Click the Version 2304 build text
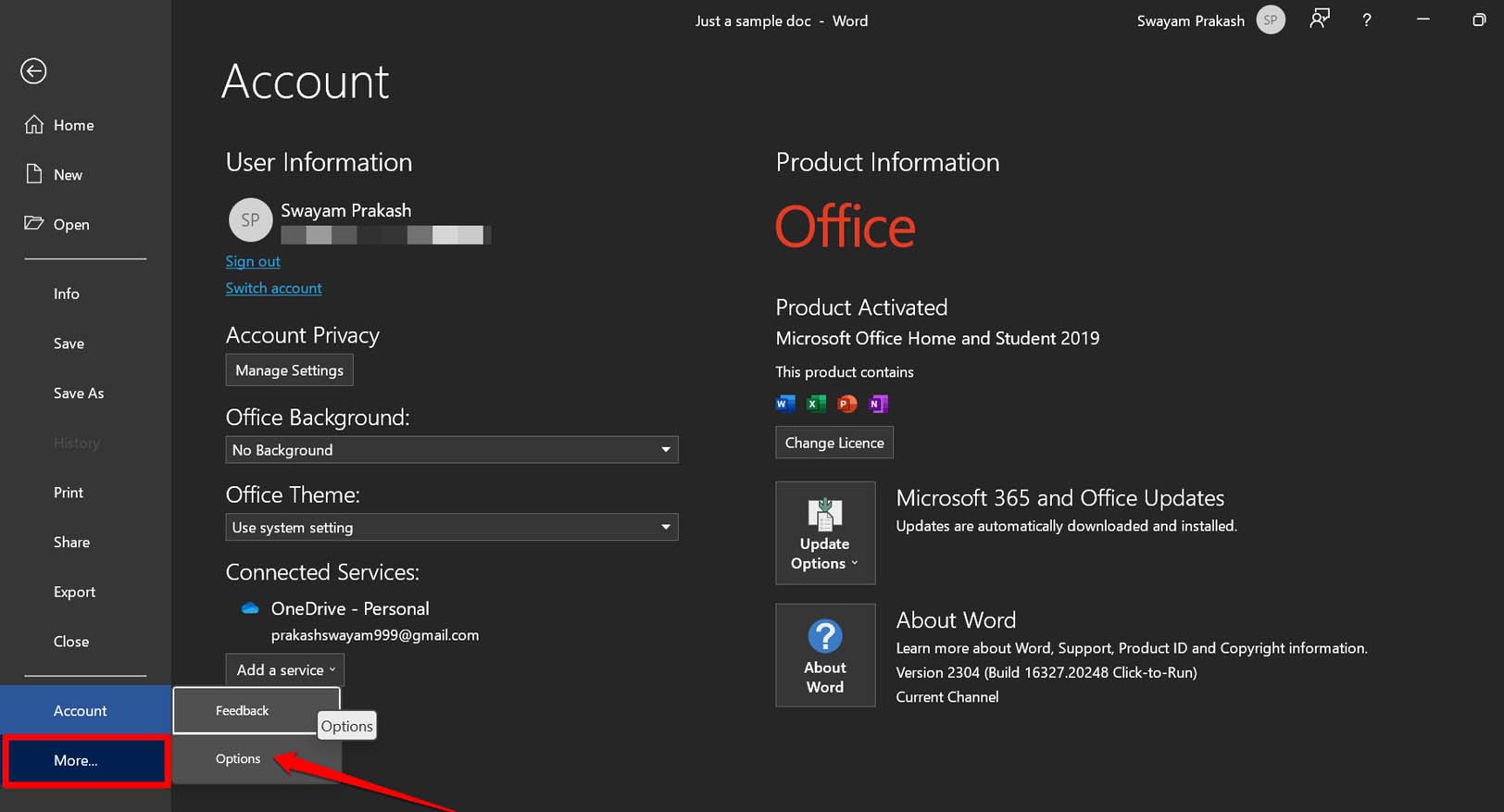 coord(1047,672)
